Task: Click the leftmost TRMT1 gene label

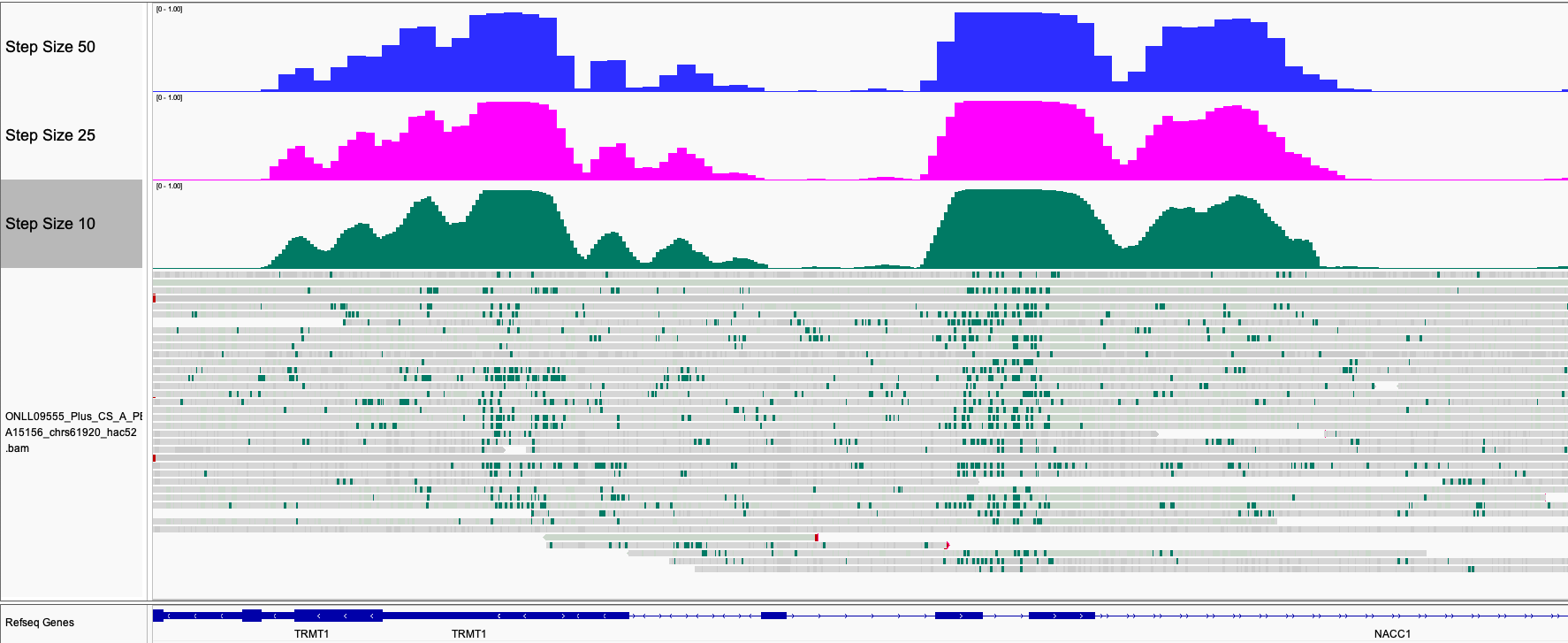Action: tap(311, 634)
